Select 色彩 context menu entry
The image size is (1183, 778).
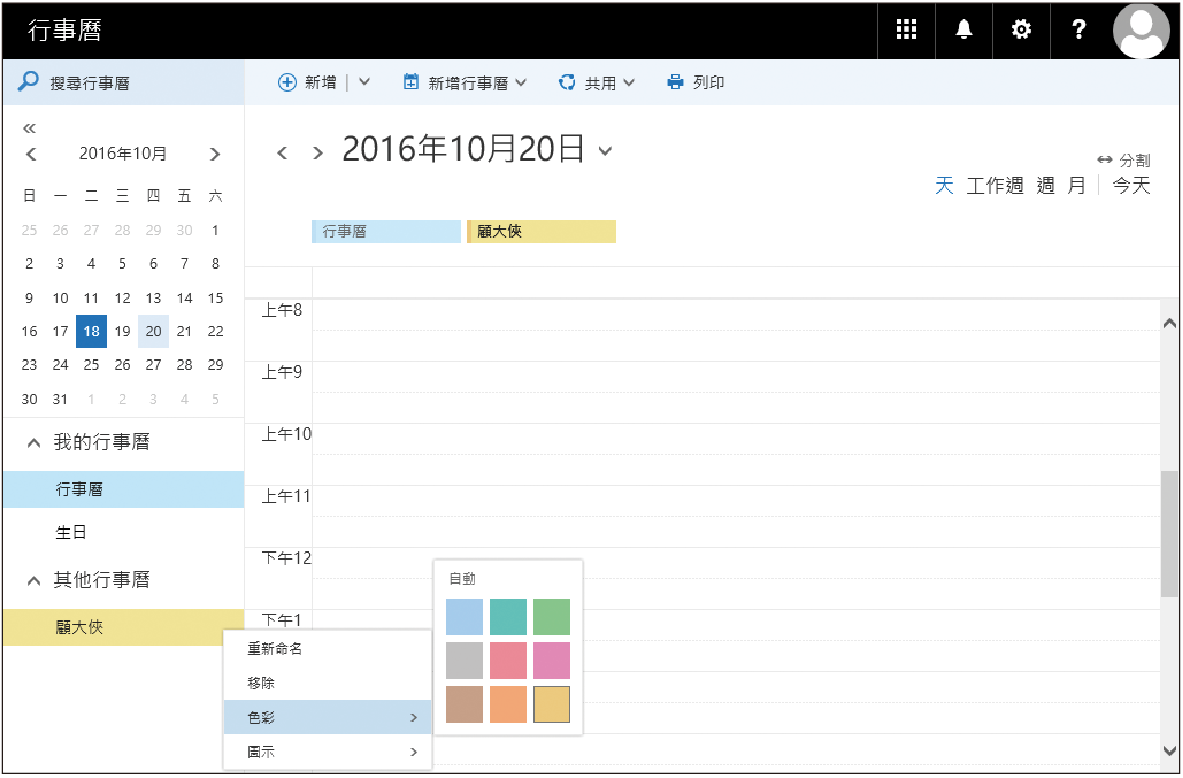tap(327, 717)
